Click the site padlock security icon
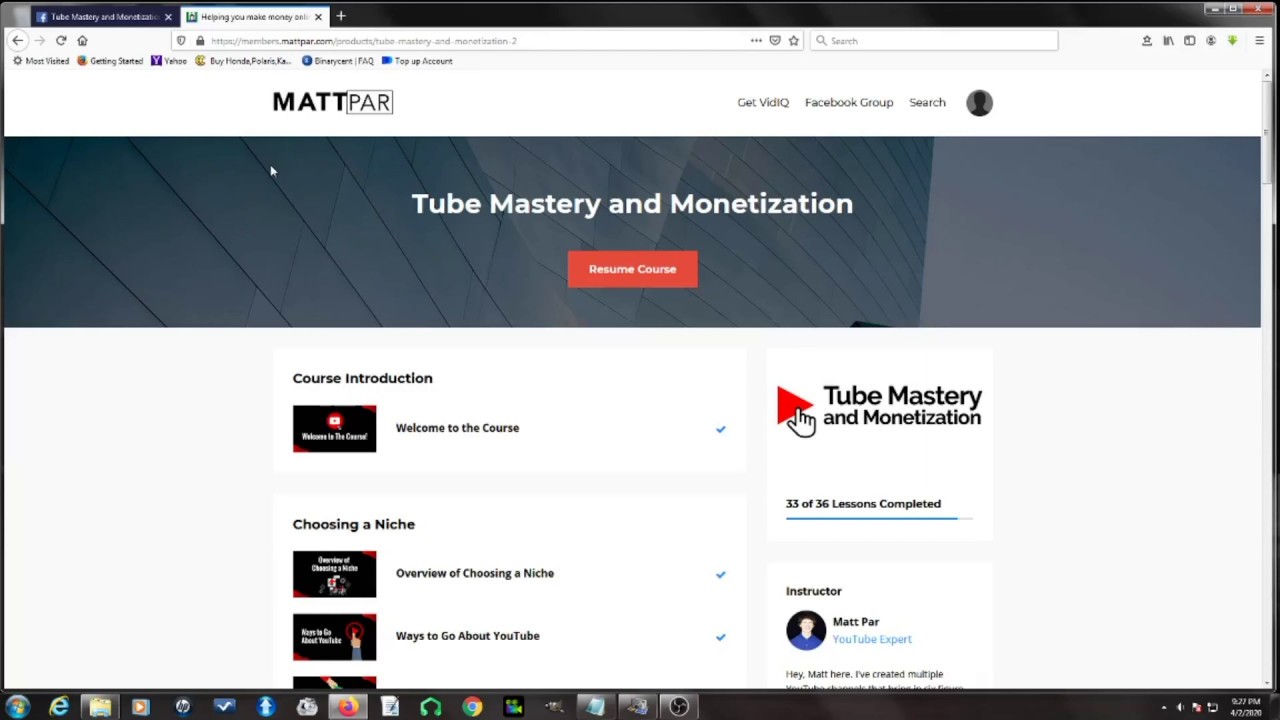 200,41
